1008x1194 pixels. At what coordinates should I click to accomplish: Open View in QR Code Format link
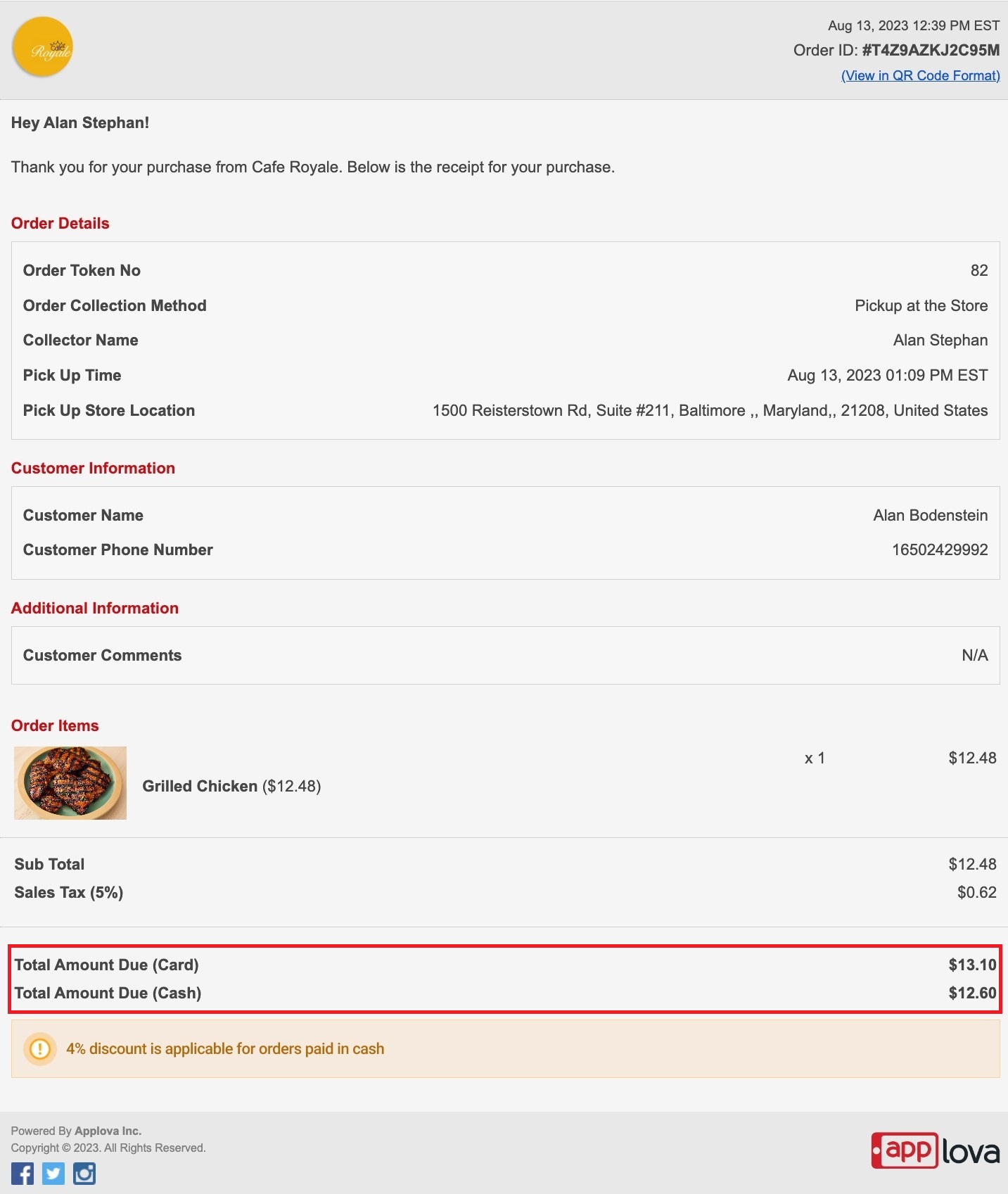pos(921,75)
